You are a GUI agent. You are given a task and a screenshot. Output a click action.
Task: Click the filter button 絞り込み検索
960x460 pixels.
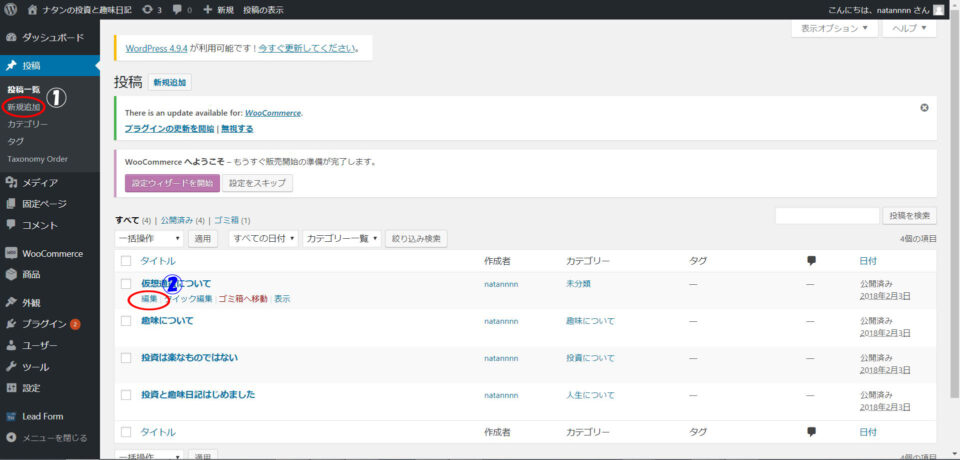416,239
